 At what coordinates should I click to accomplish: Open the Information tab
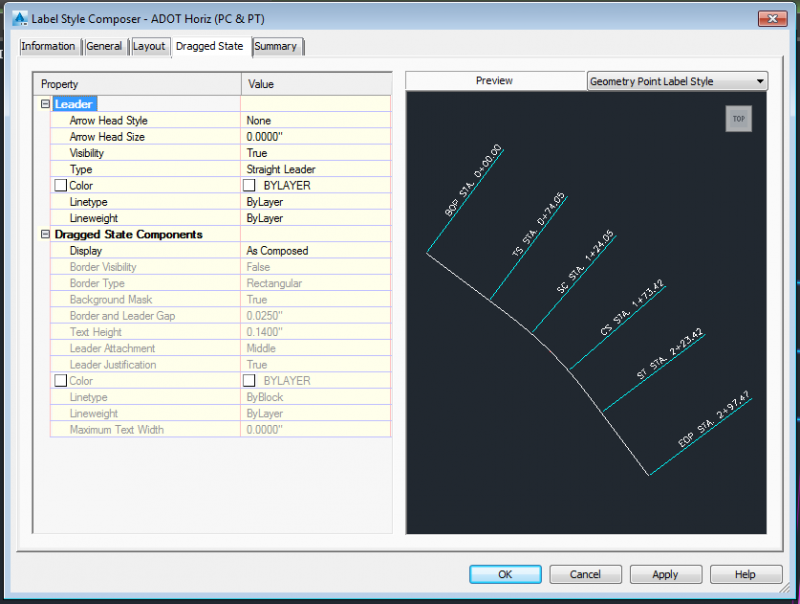point(49,46)
